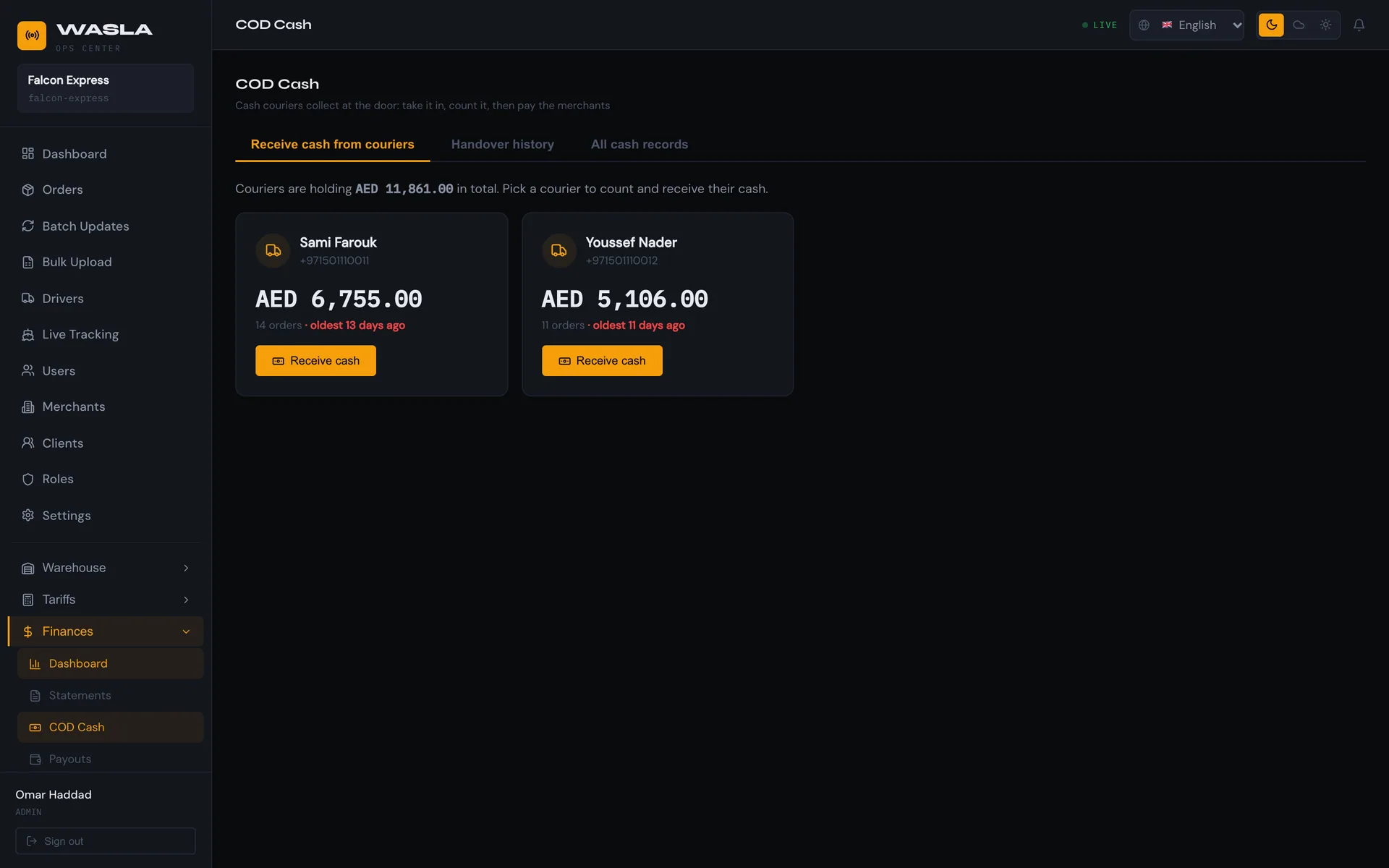1389x868 pixels.
Task: Click the Wasla broadcast logo icon
Action: (x=32, y=35)
